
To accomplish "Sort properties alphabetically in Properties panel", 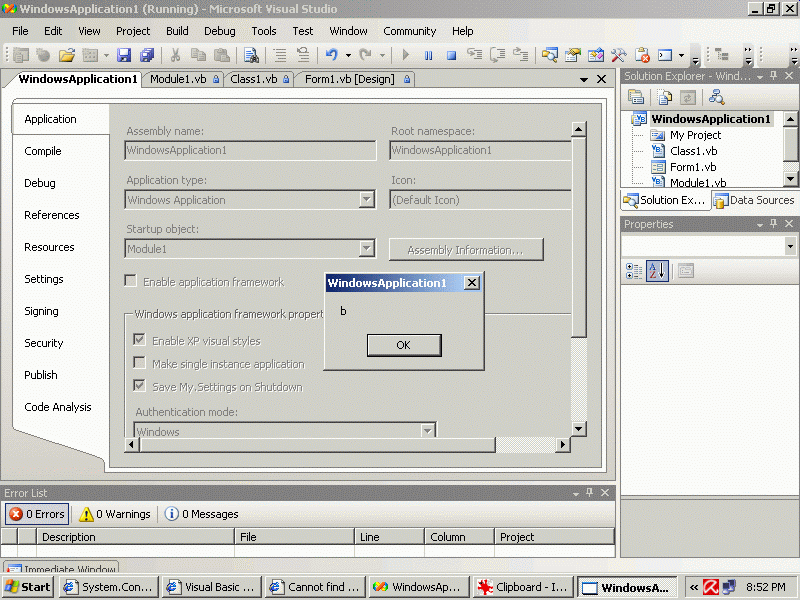I will tap(657, 271).
